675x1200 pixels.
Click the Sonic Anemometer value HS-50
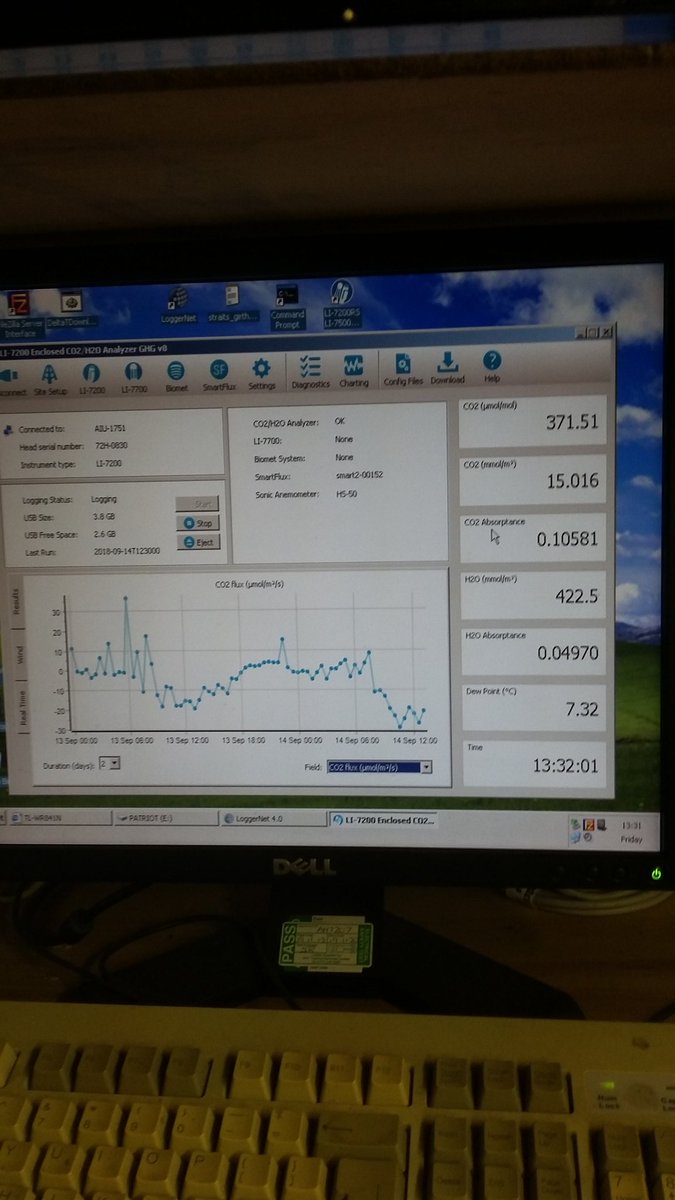pyautogui.click(x=346, y=494)
